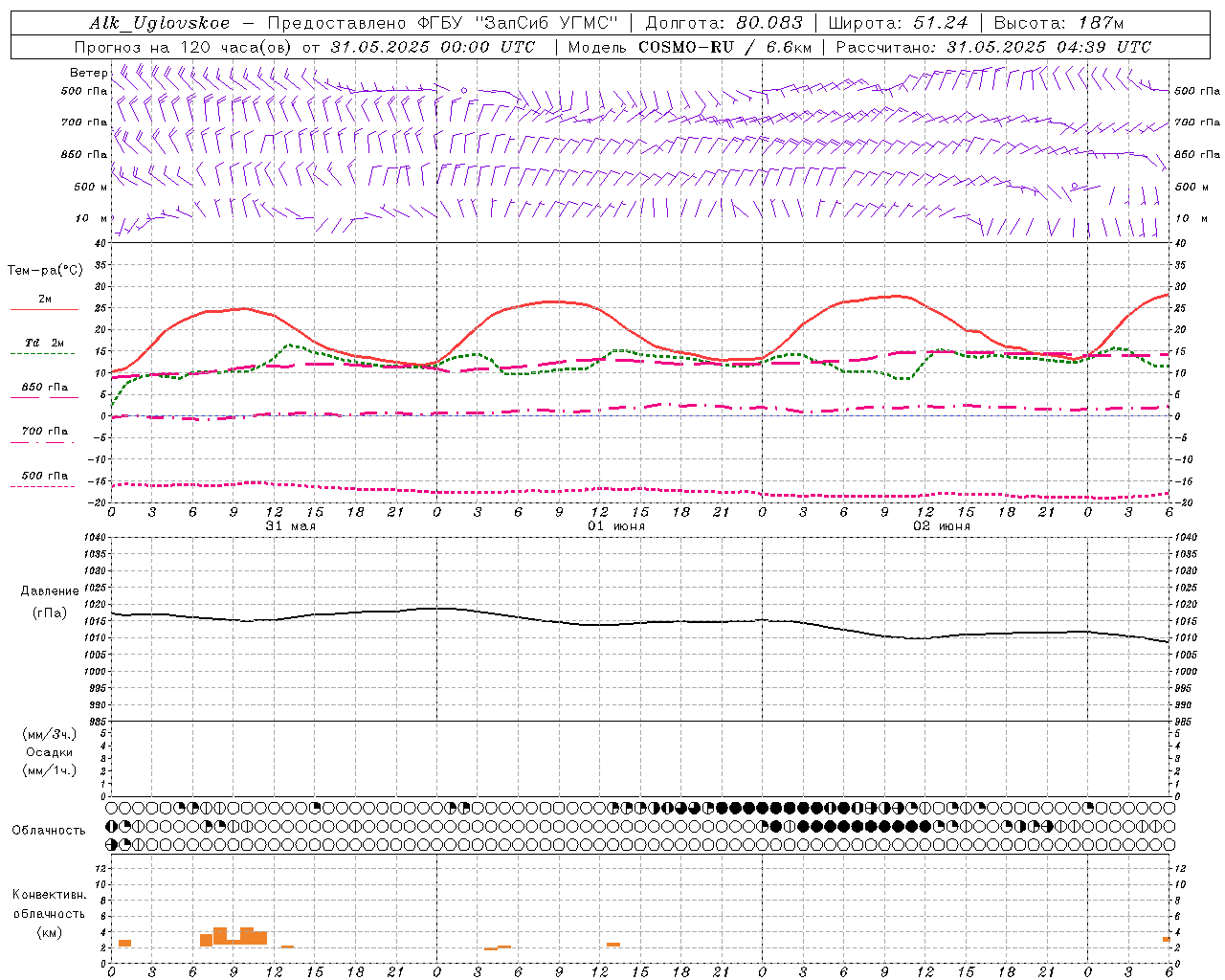Click the 'Облачность' cloud cover label
Viewport: 1225px width, 980px height.
pyautogui.click(x=49, y=831)
